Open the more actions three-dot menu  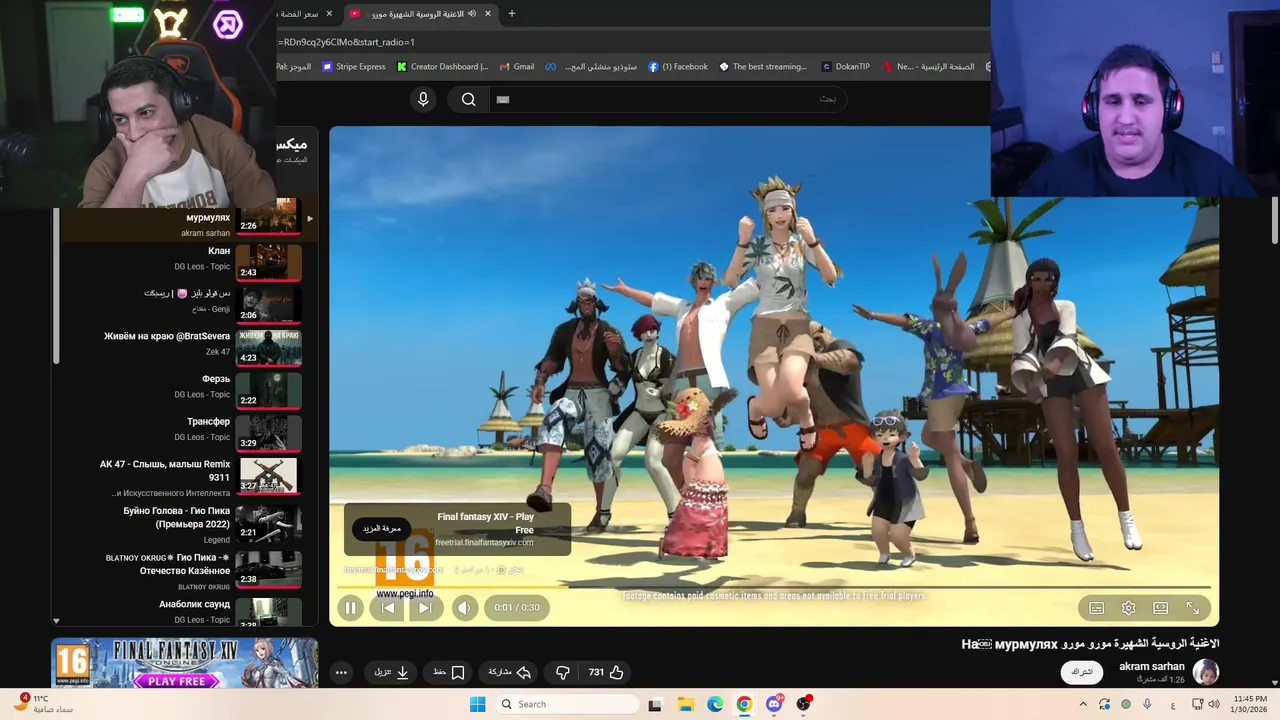pyautogui.click(x=341, y=672)
